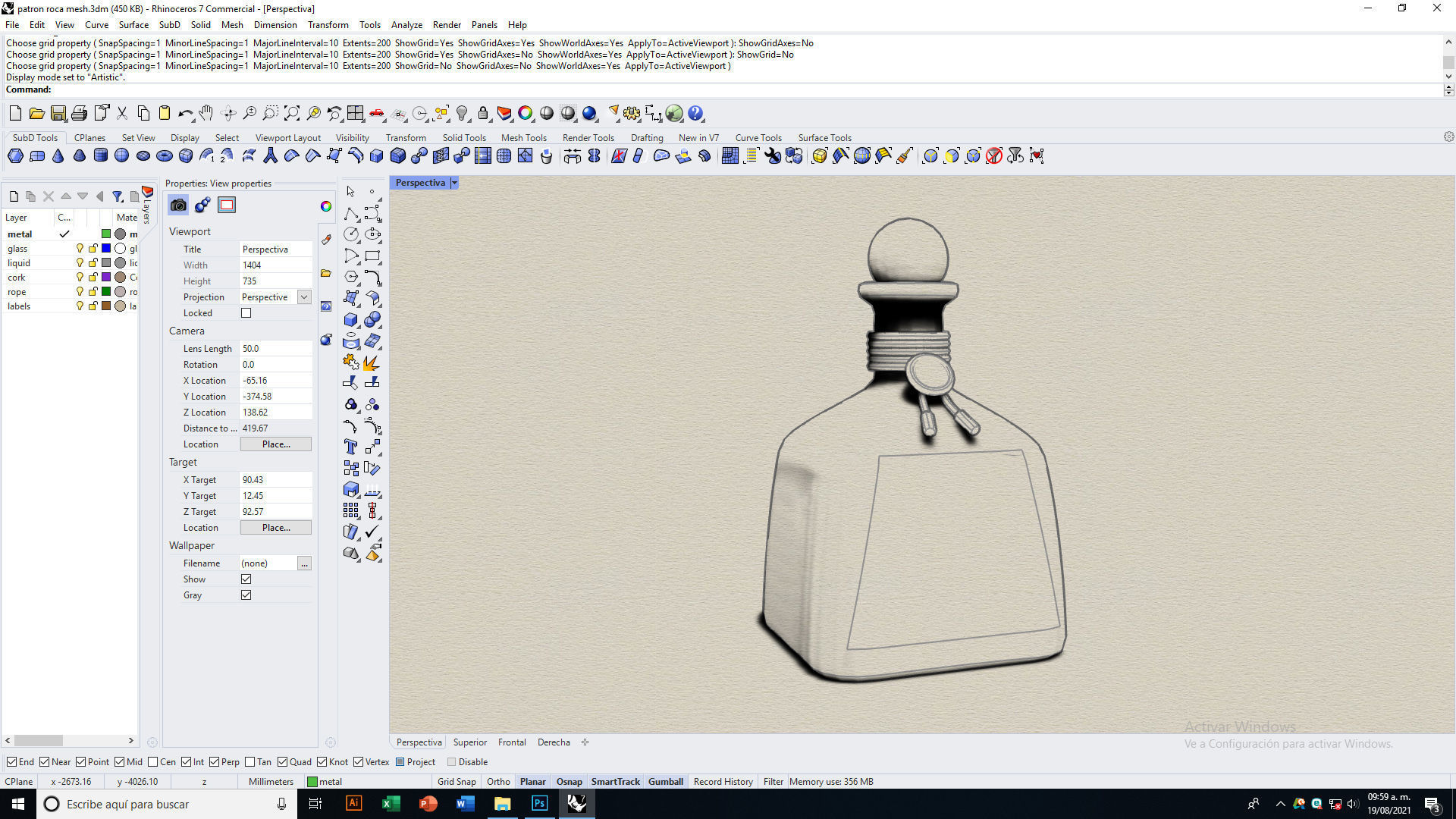The height and width of the screenshot is (819, 1456).
Task: Select the Box solid tool in sidebar
Action: [350, 319]
